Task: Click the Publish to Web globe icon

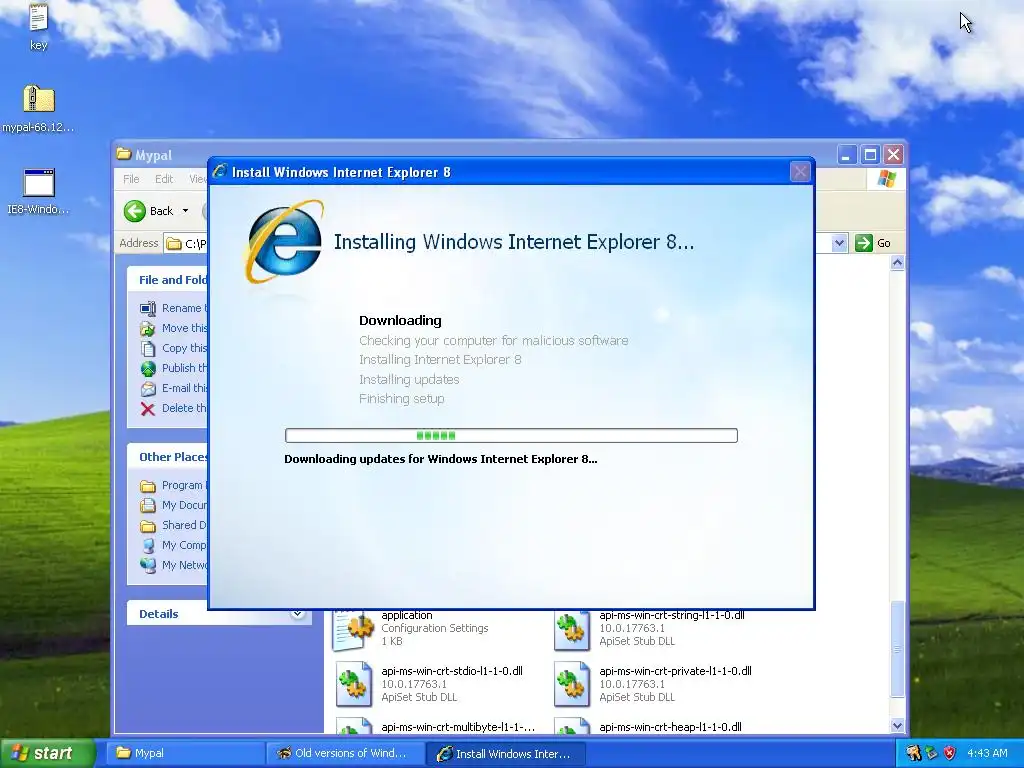Action: [148, 368]
